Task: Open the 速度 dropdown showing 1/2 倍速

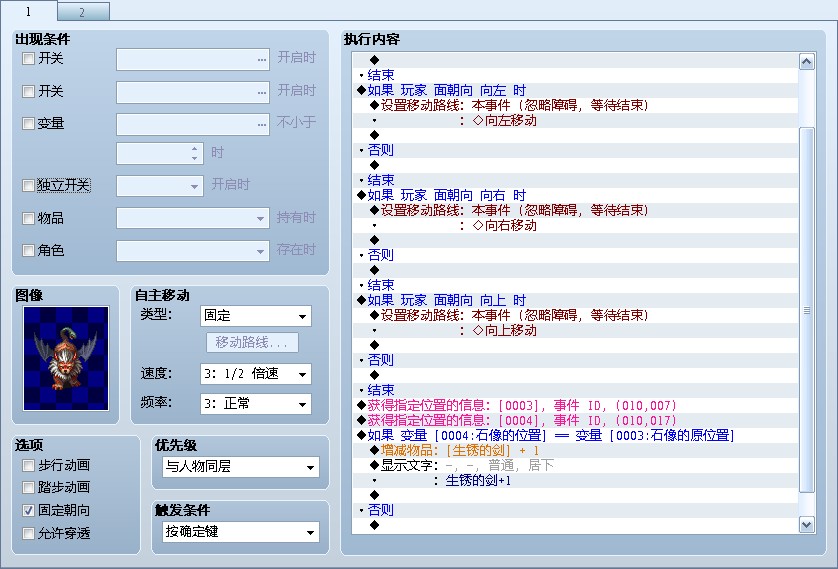Action: (255, 373)
